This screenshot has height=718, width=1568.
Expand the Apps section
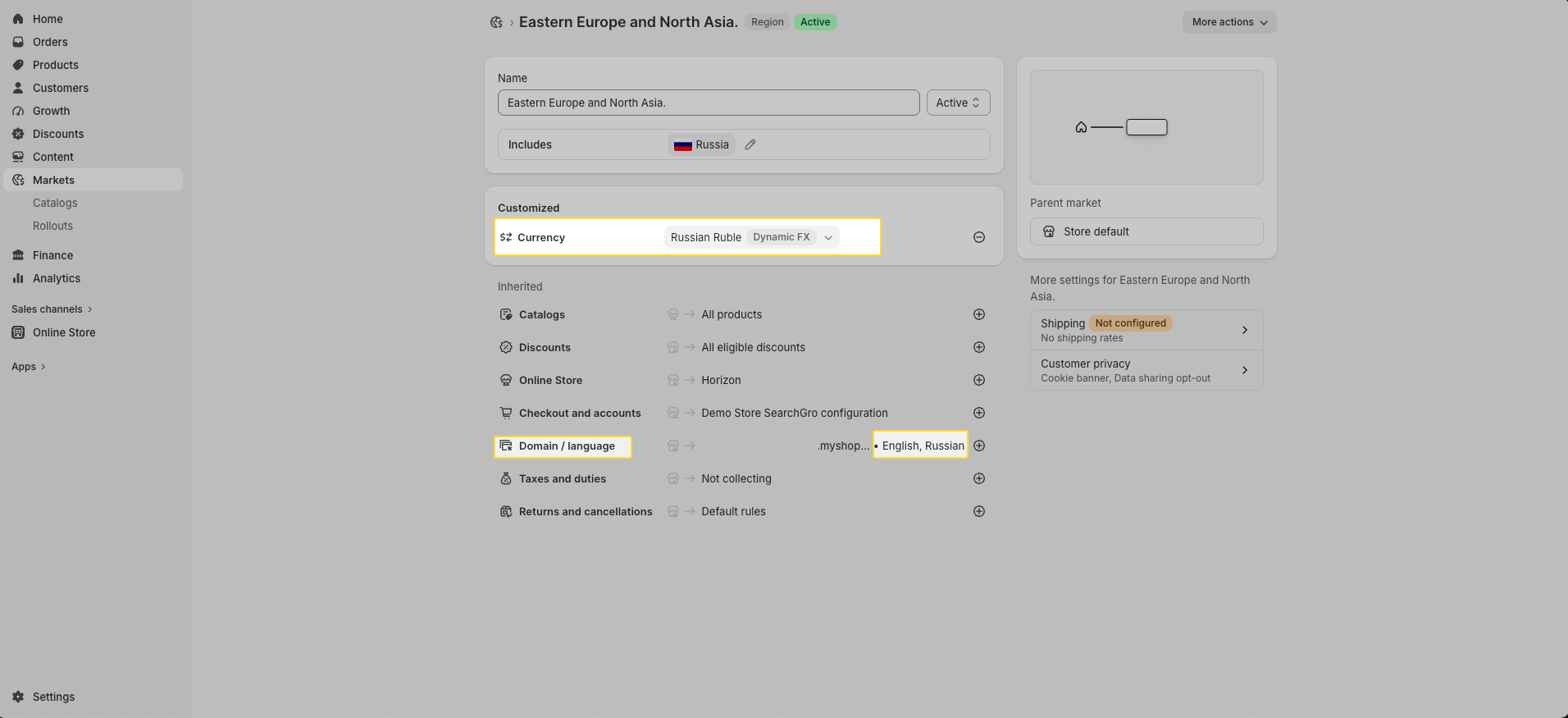(x=29, y=367)
